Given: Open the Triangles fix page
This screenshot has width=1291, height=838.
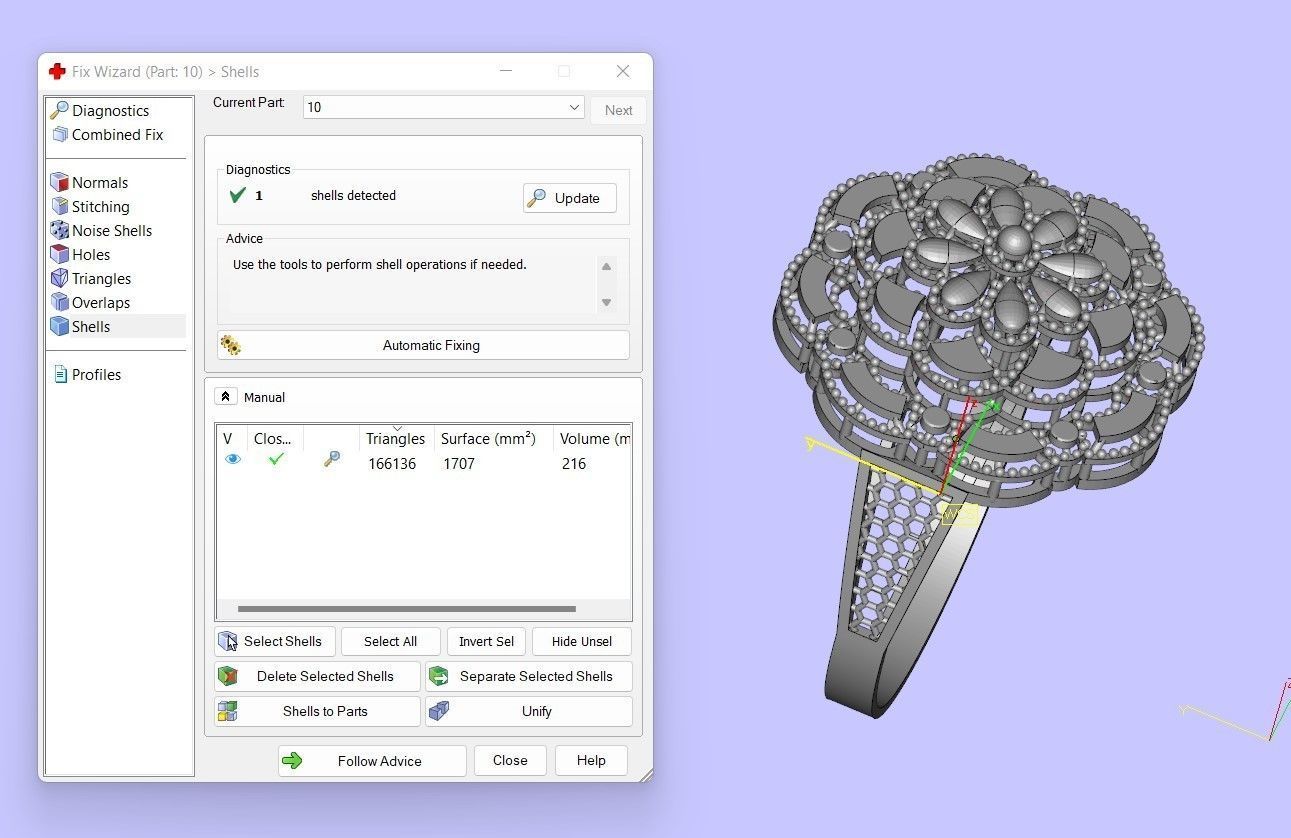Looking at the screenshot, I should point(101,279).
